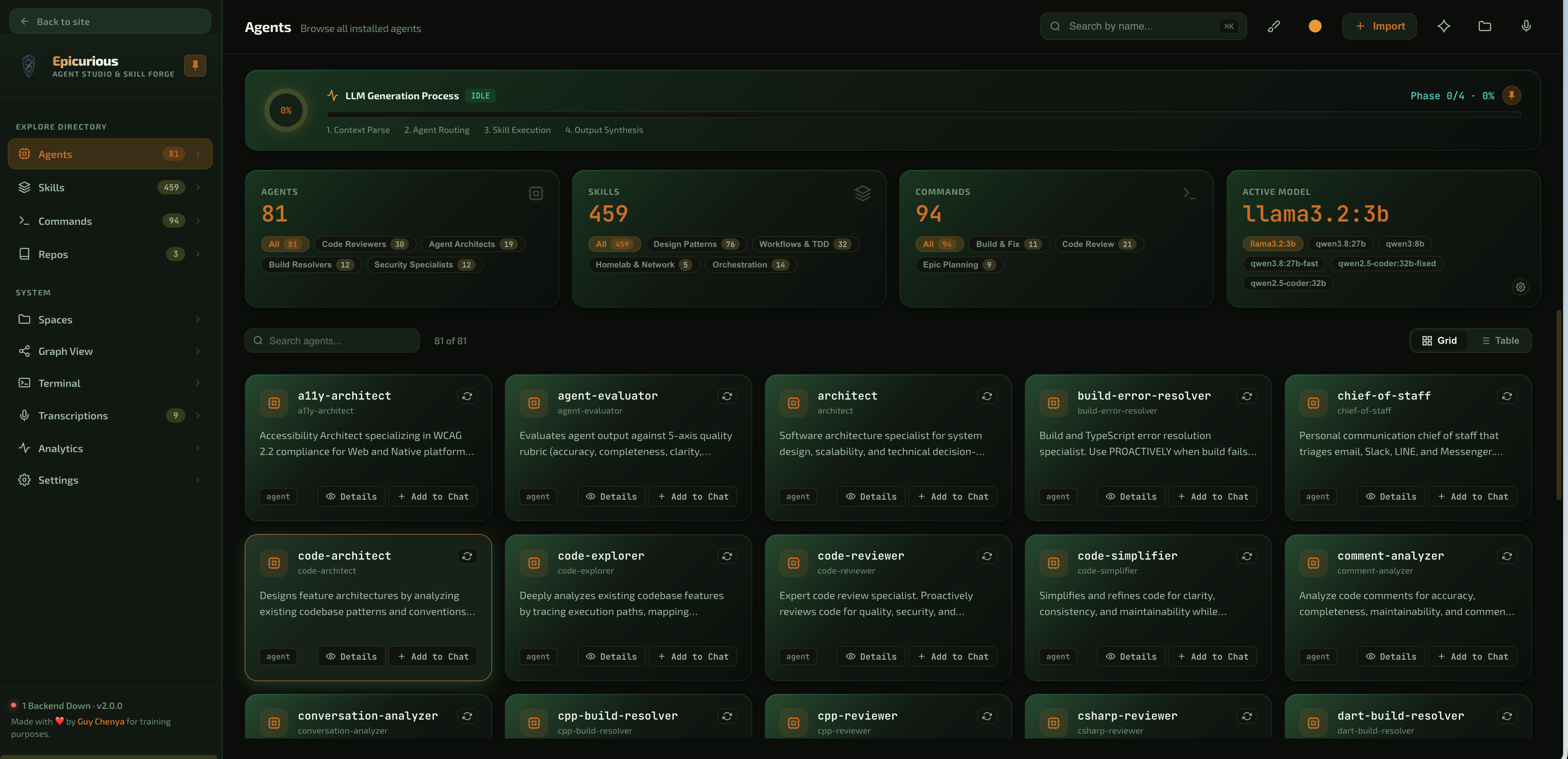Expand Commands sidebar chevron
Image resolution: width=1568 pixels, height=759 pixels.
tap(198, 220)
